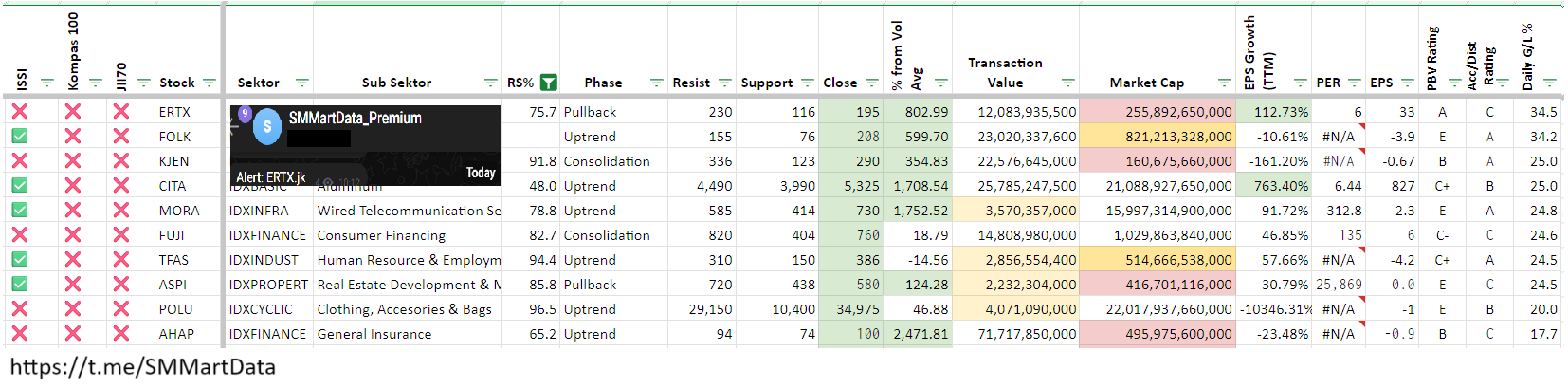The height and width of the screenshot is (388, 1568).
Task: Open the Close column filter dropdown
Action: click(x=871, y=83)
